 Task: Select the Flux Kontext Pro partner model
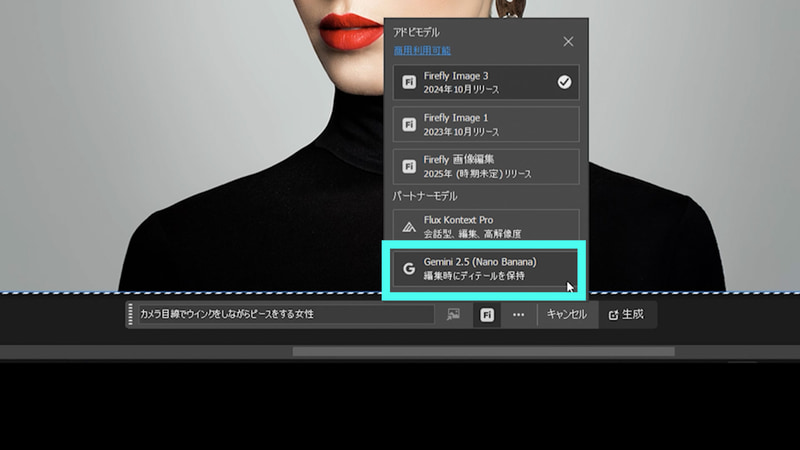tap(486, 227)
